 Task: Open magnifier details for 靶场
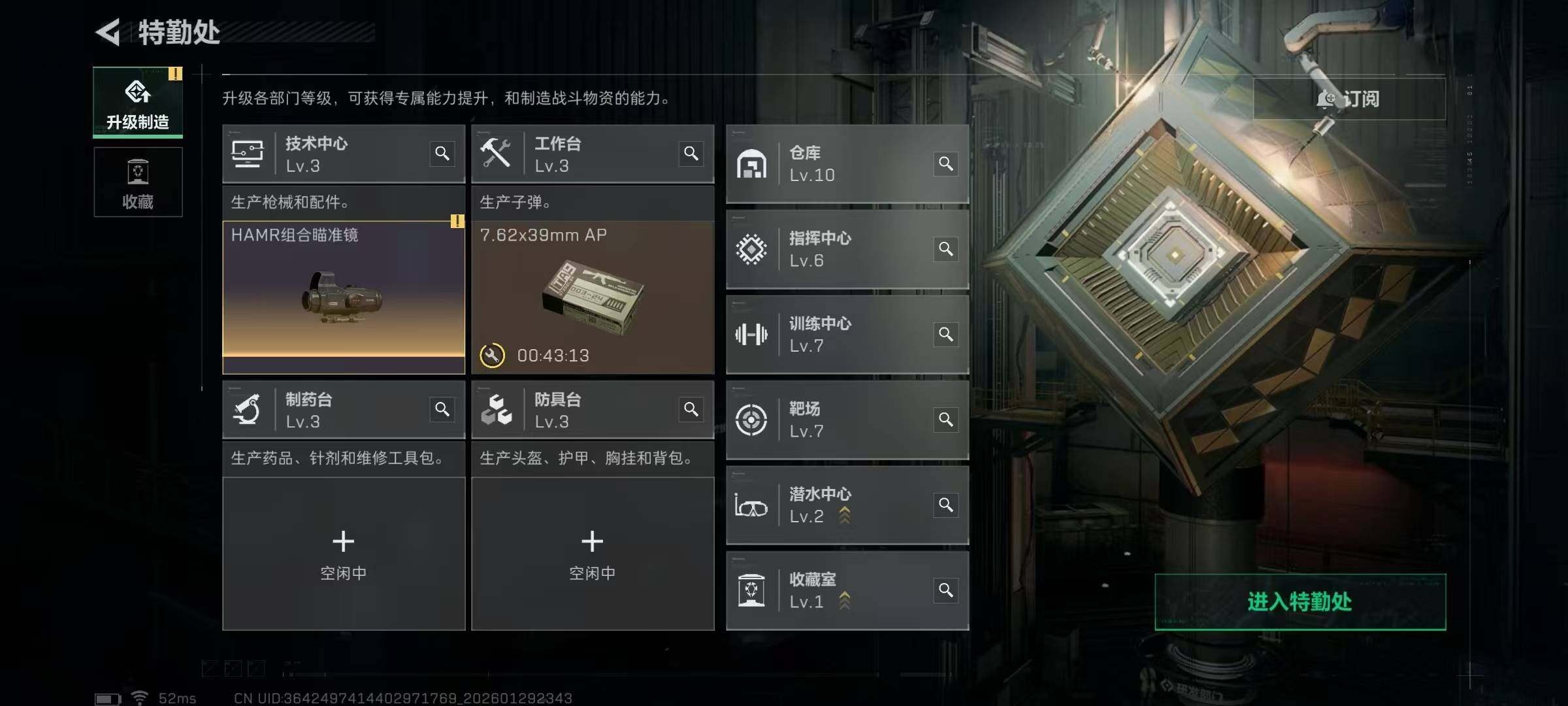946,420
